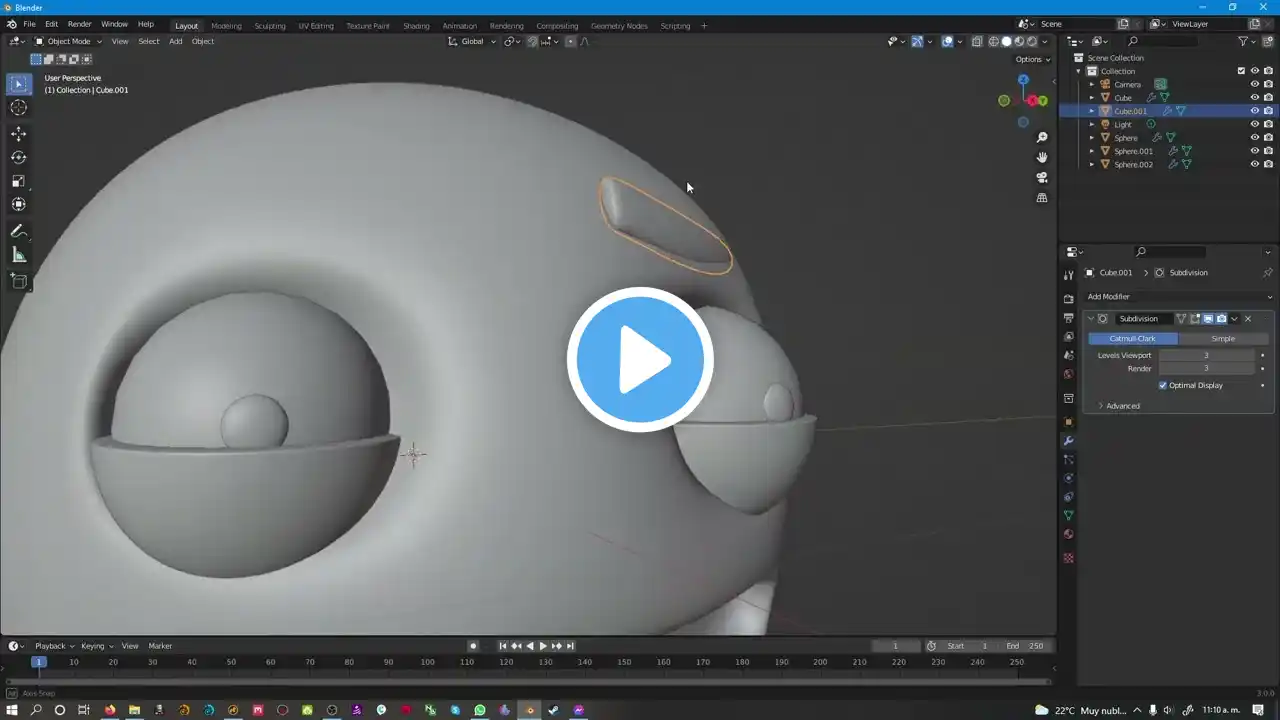The height and width of the screenshot is (720, 1280).
Task: Select the Scale tool
Action: click(18, 181)
